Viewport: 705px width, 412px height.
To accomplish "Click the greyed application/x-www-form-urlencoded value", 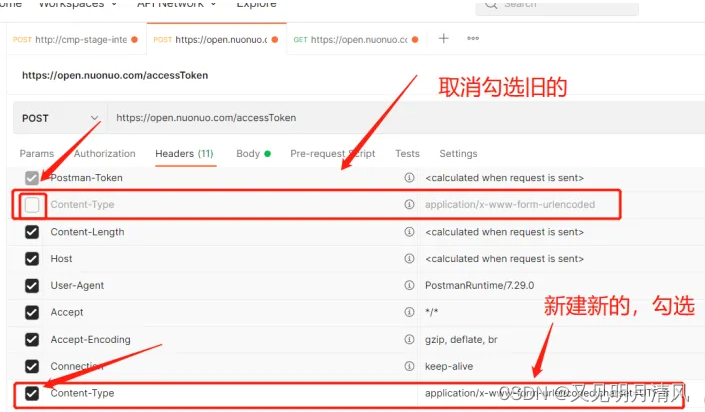I will tap(510, 205).
